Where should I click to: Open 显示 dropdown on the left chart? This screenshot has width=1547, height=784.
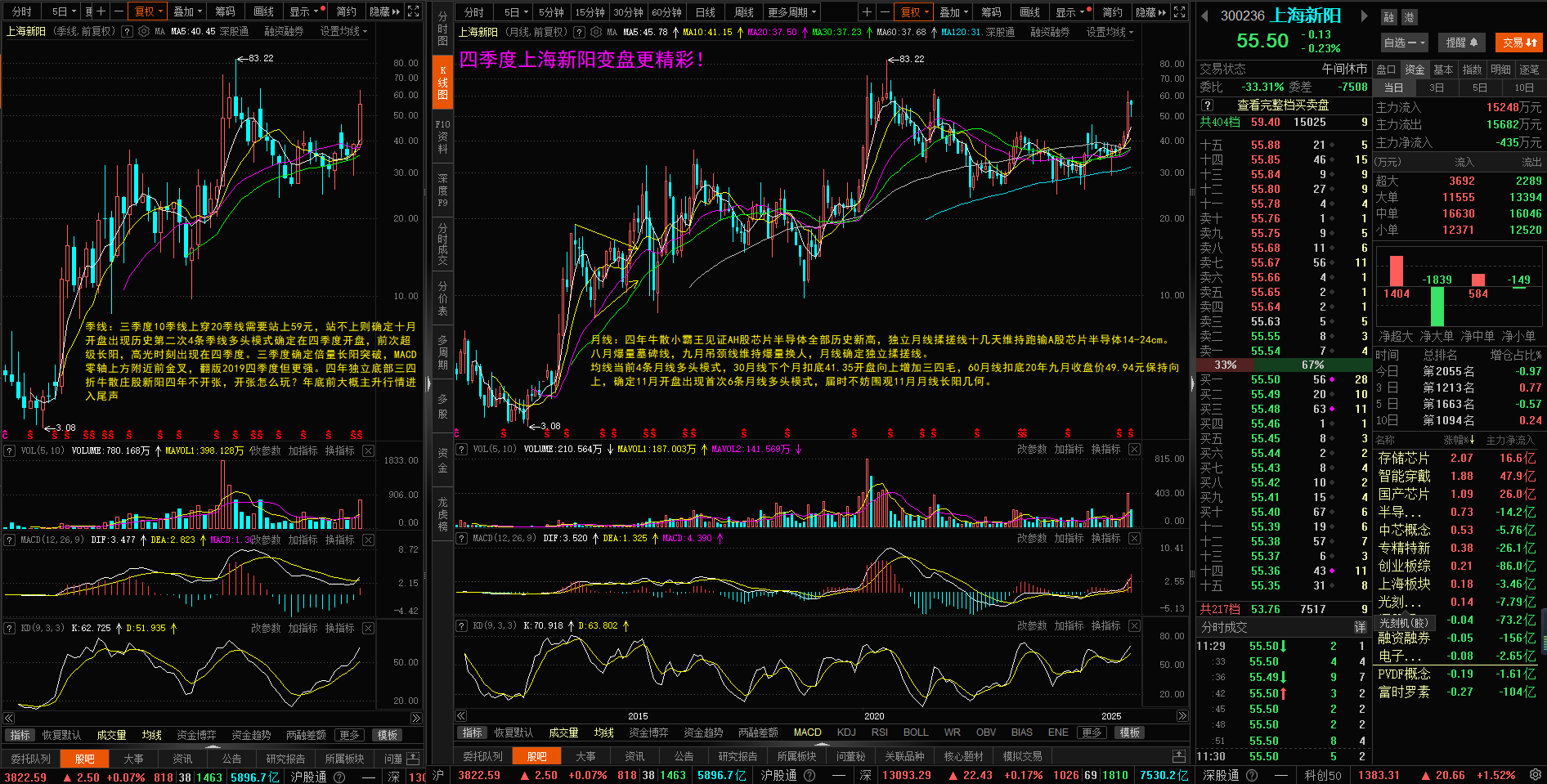pyautogui.click(x=304, y=11)
